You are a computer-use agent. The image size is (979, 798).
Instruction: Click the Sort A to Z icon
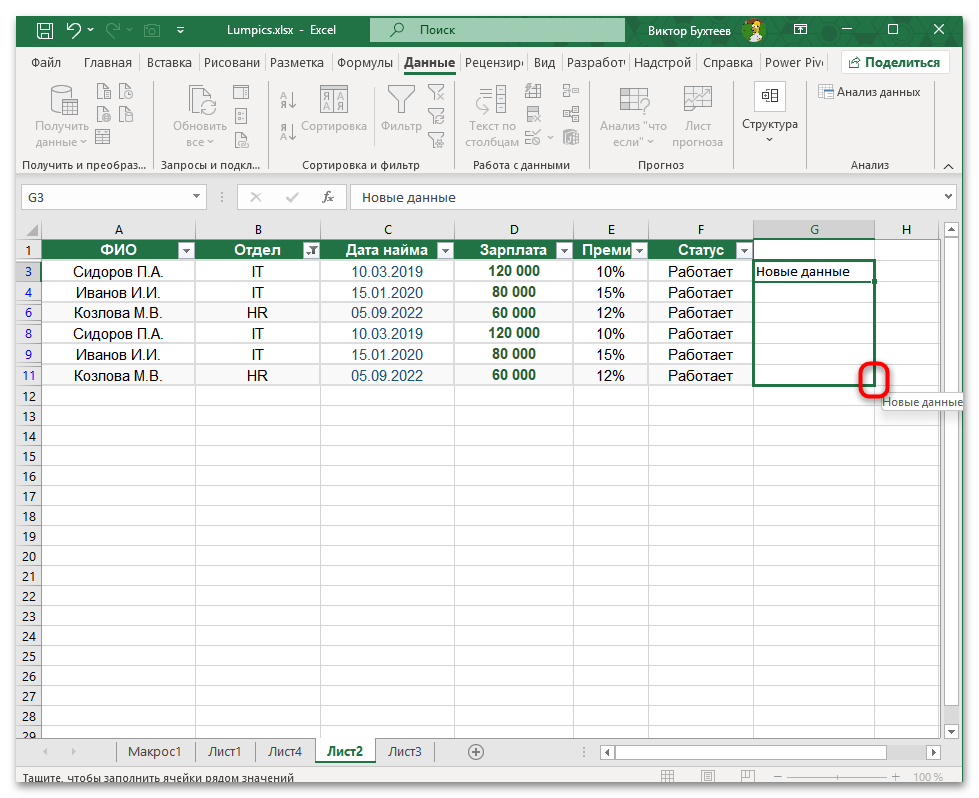tap(288, 100)
